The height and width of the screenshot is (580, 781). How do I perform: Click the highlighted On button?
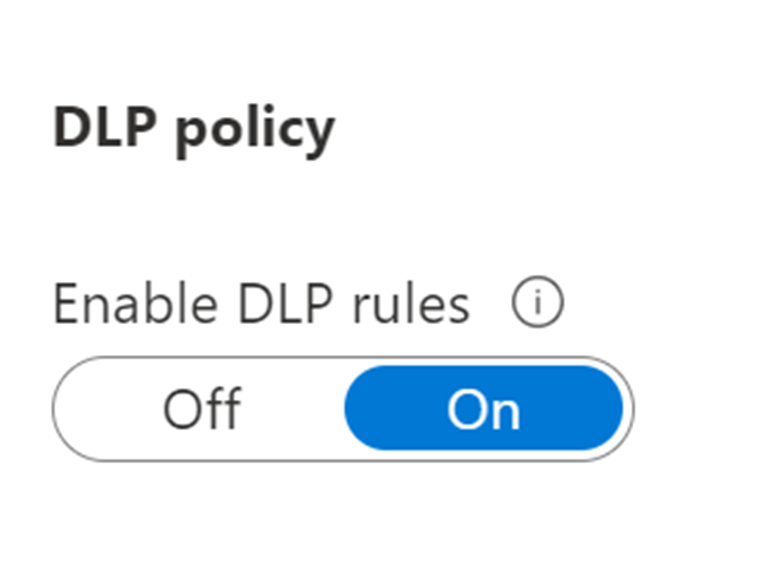tap(484, 409)
